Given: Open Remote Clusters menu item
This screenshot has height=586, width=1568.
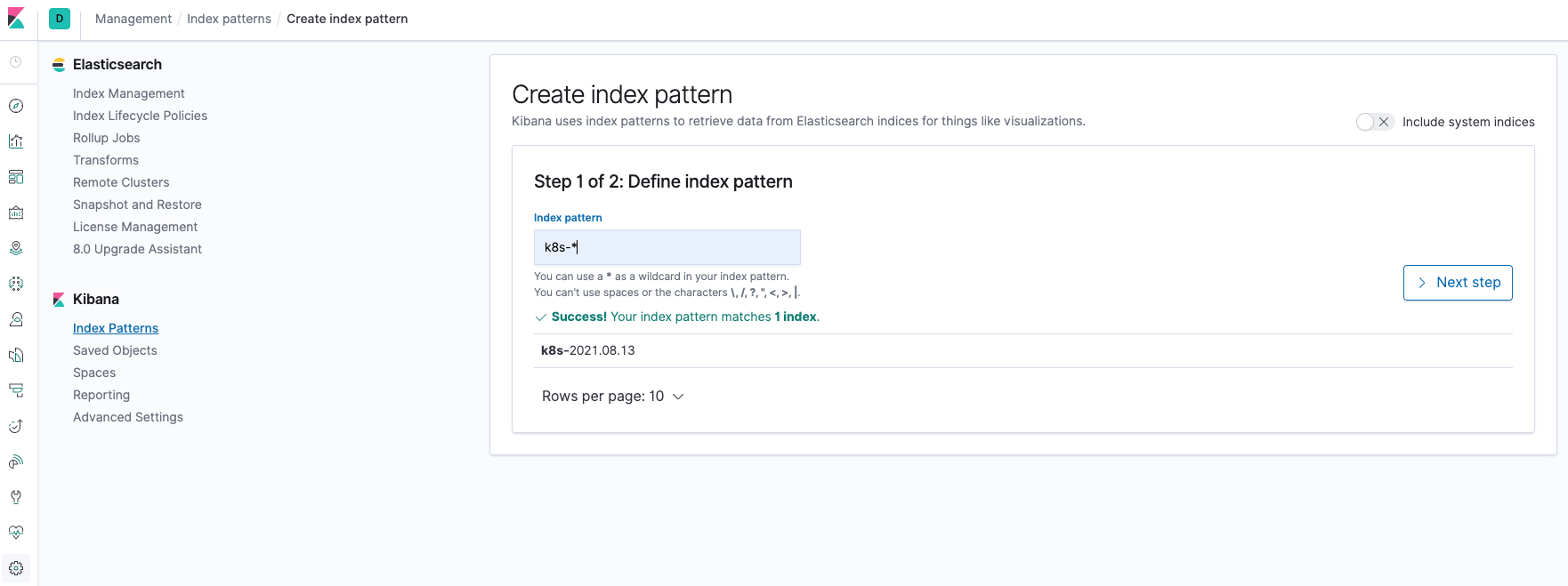Looking at the screenshot, I should point(121,182).
